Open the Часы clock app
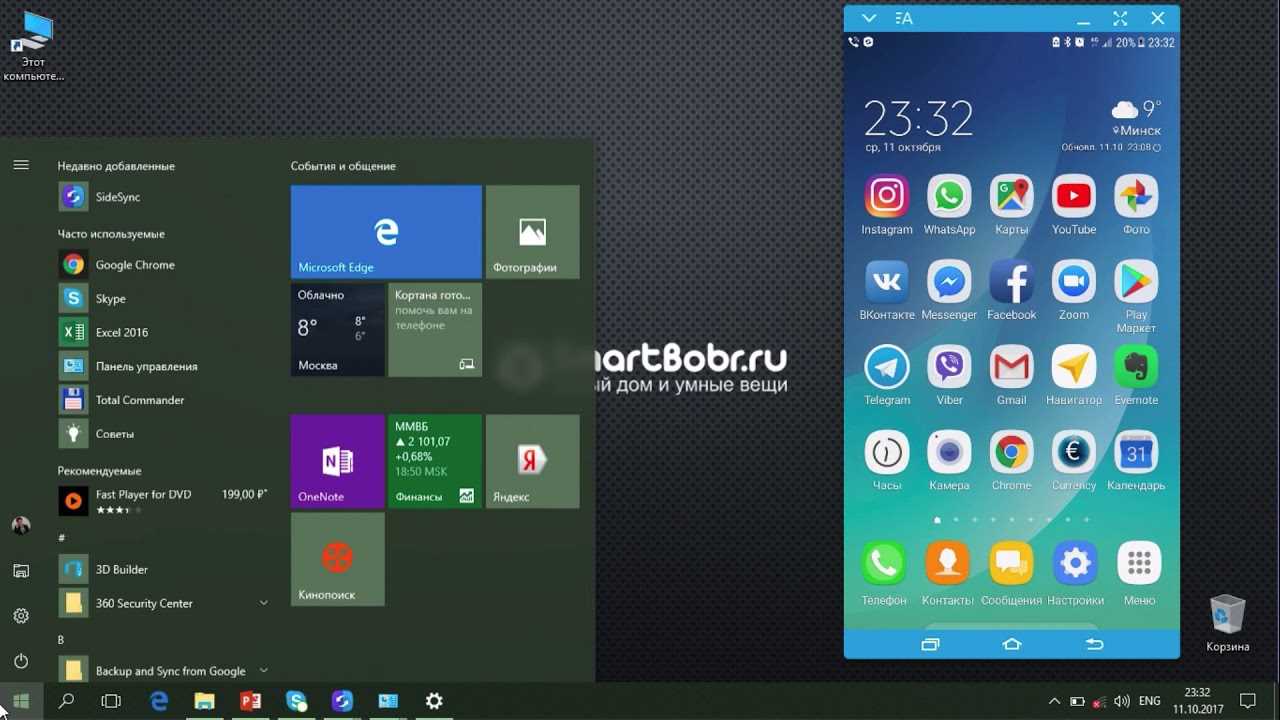1280x720 pixels. click(887, 453)
